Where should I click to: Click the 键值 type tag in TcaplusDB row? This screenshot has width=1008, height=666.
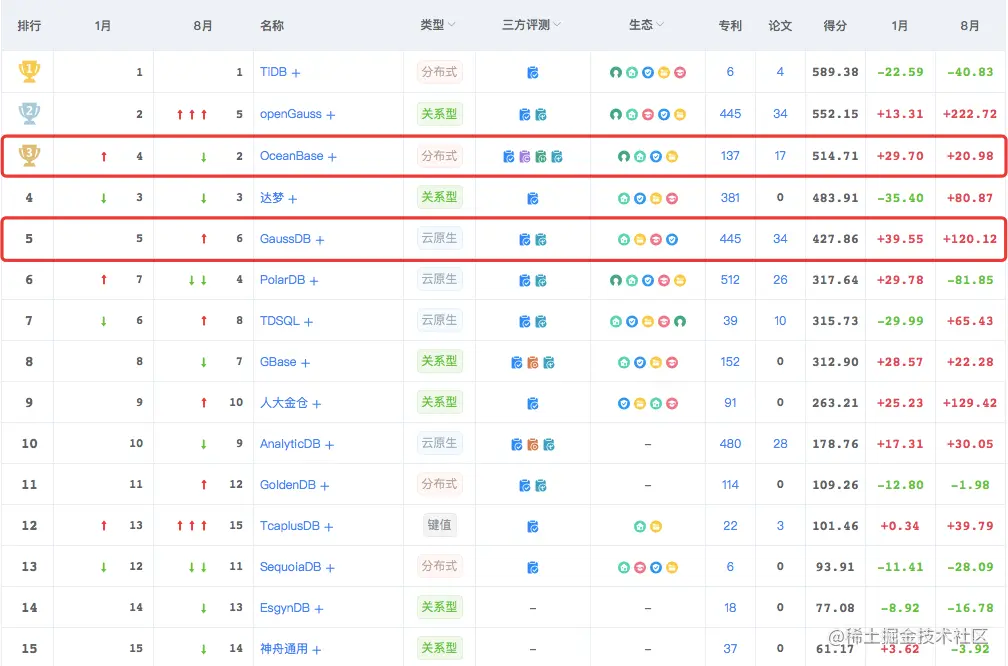pyautogui.click(x=440, y=525)
